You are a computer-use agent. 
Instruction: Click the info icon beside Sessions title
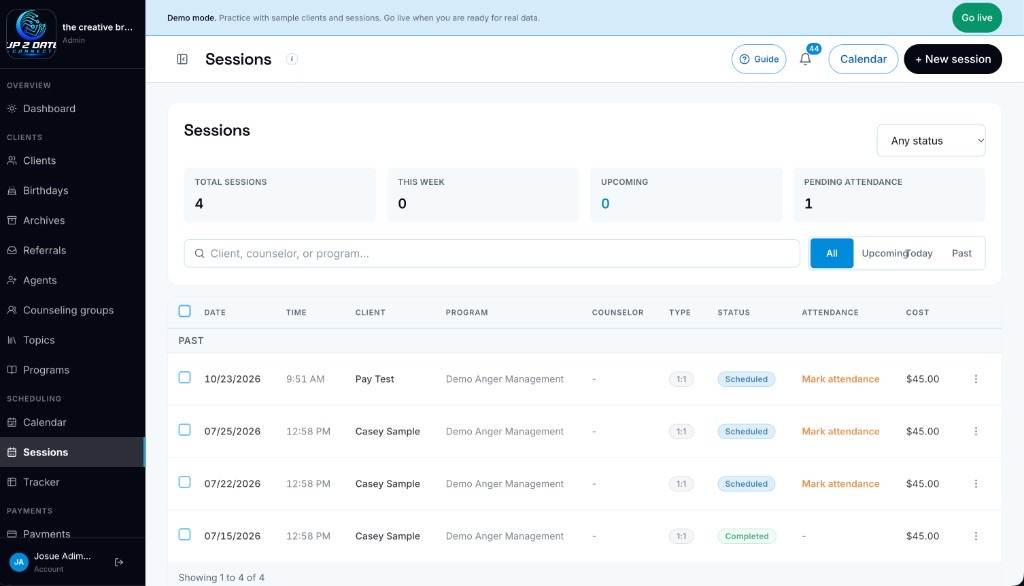click(x=292, y=59)
